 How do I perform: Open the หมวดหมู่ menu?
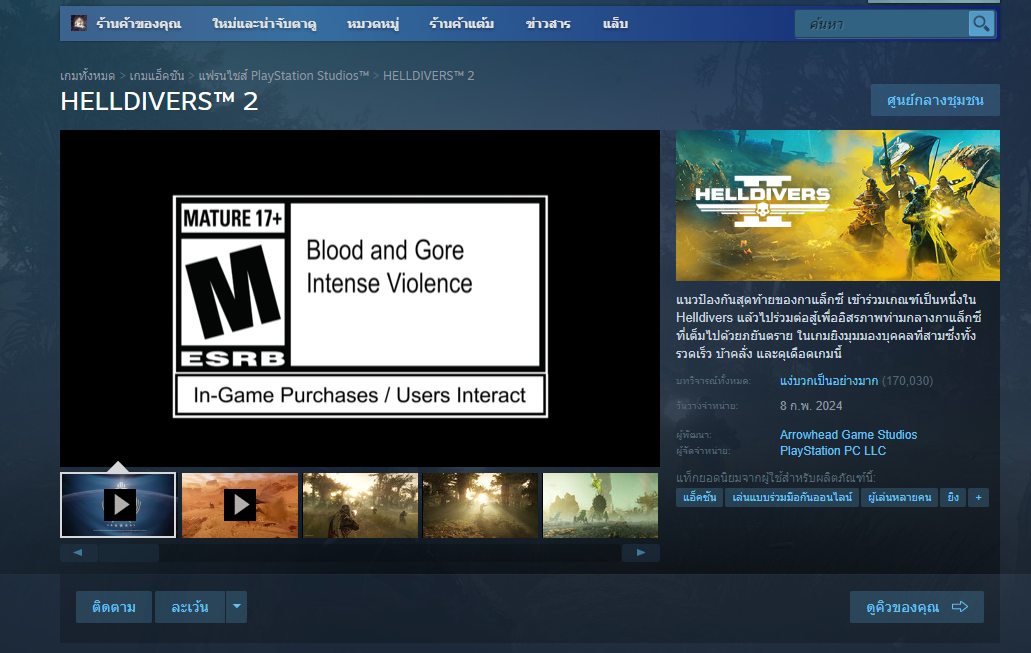[373, 24]
